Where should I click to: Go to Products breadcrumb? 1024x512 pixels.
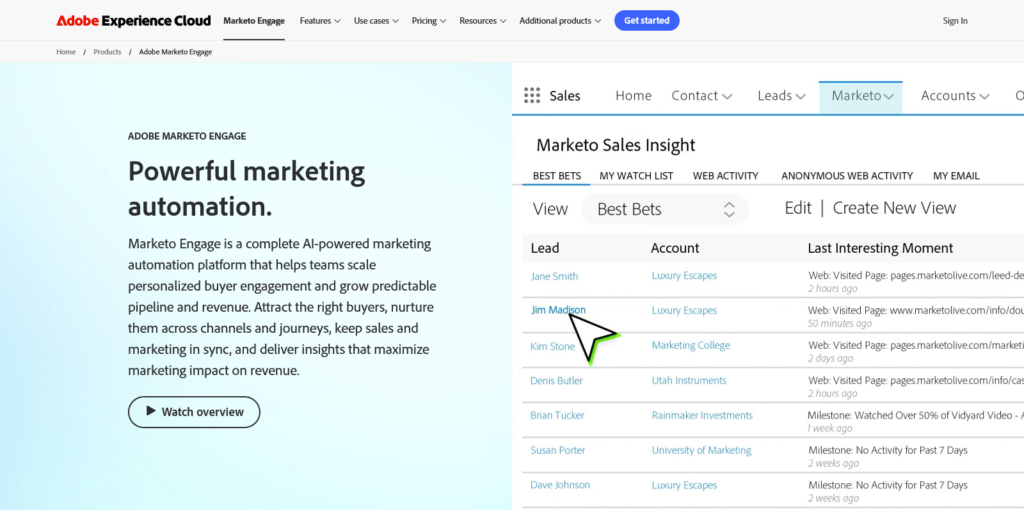[x=107, y=52]
